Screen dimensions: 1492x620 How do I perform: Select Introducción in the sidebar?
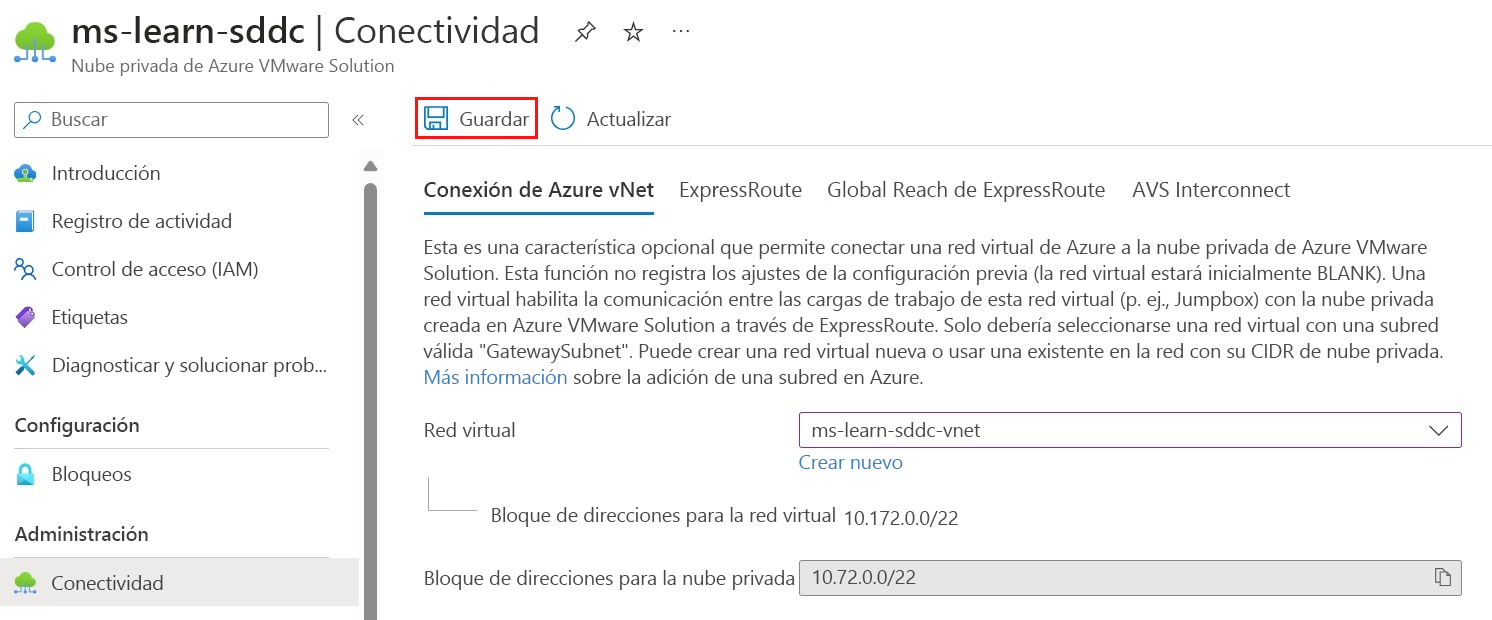point(106,172)
